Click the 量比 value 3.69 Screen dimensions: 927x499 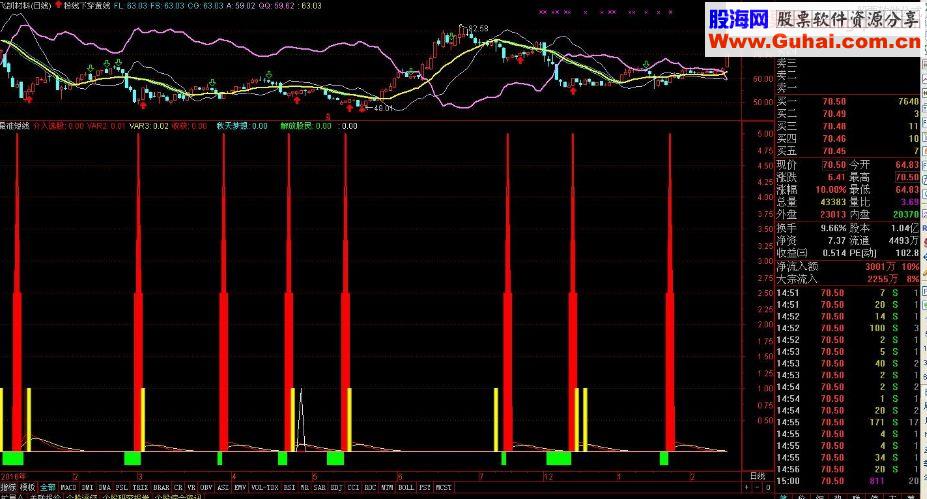click(x=910, y=202)
